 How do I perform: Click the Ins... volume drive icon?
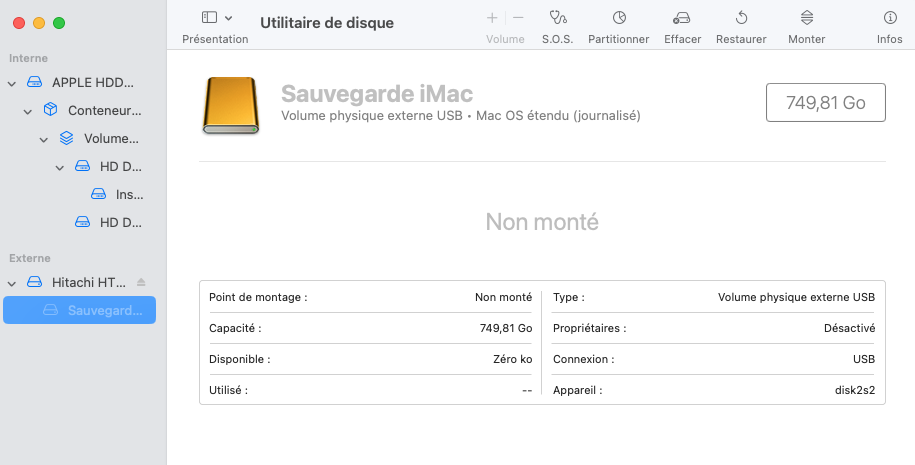(99, 194)
